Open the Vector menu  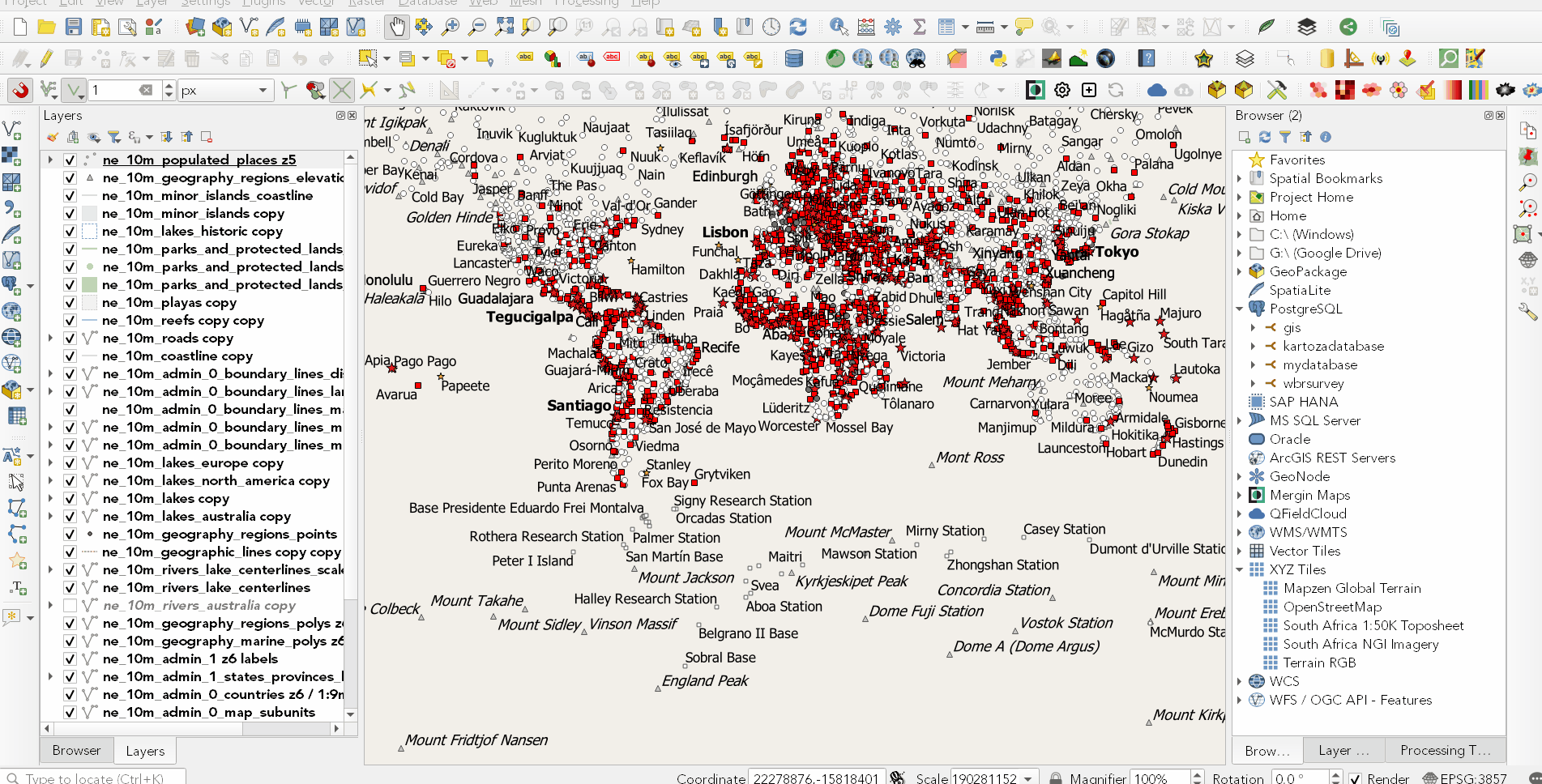point(314,4)
